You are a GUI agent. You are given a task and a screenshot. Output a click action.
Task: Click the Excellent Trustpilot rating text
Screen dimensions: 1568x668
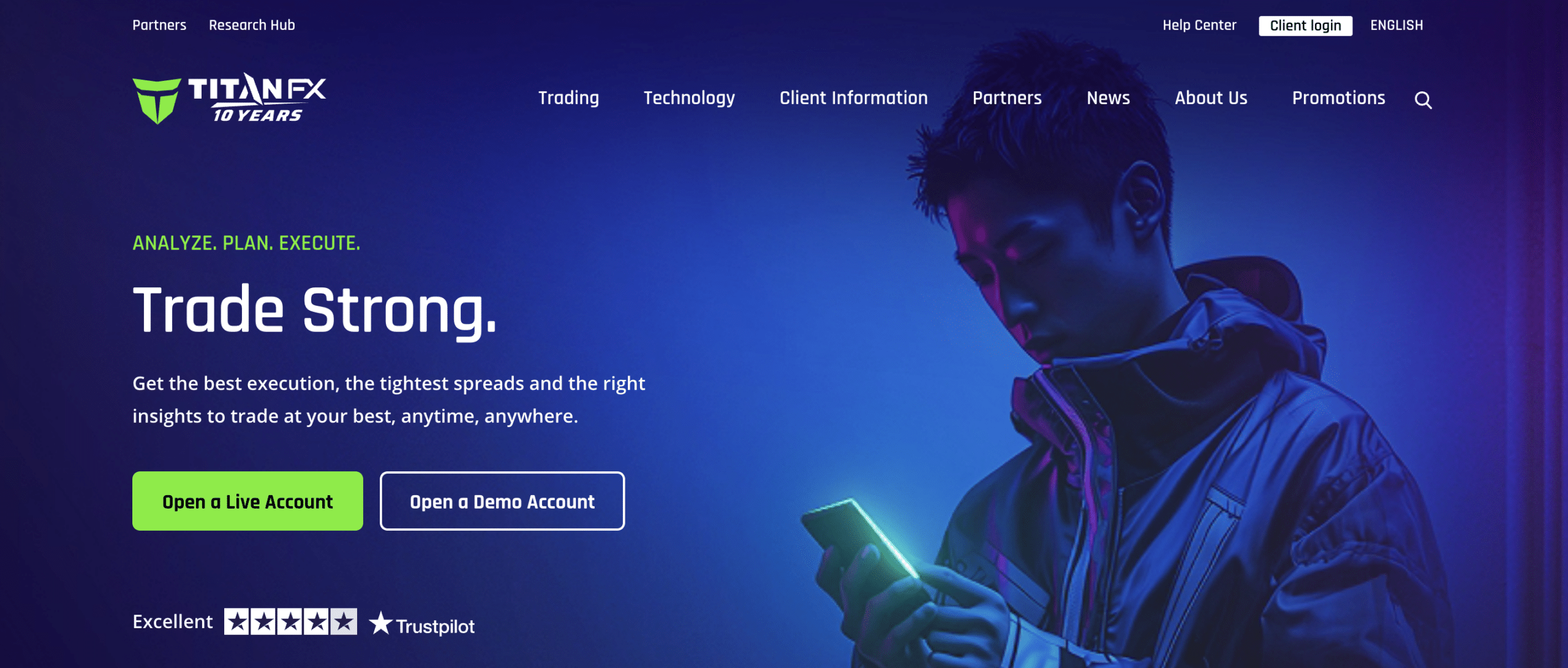coord(173,621)
